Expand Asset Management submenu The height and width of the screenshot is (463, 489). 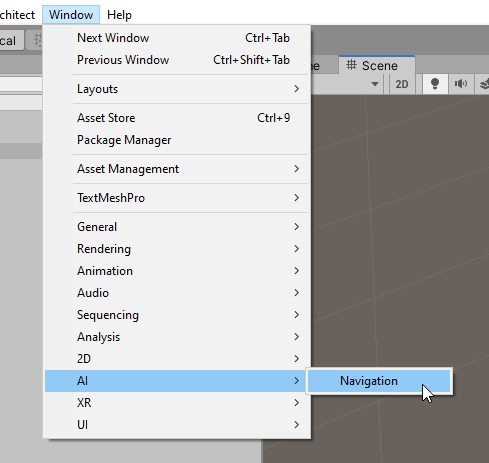(177, 169)
